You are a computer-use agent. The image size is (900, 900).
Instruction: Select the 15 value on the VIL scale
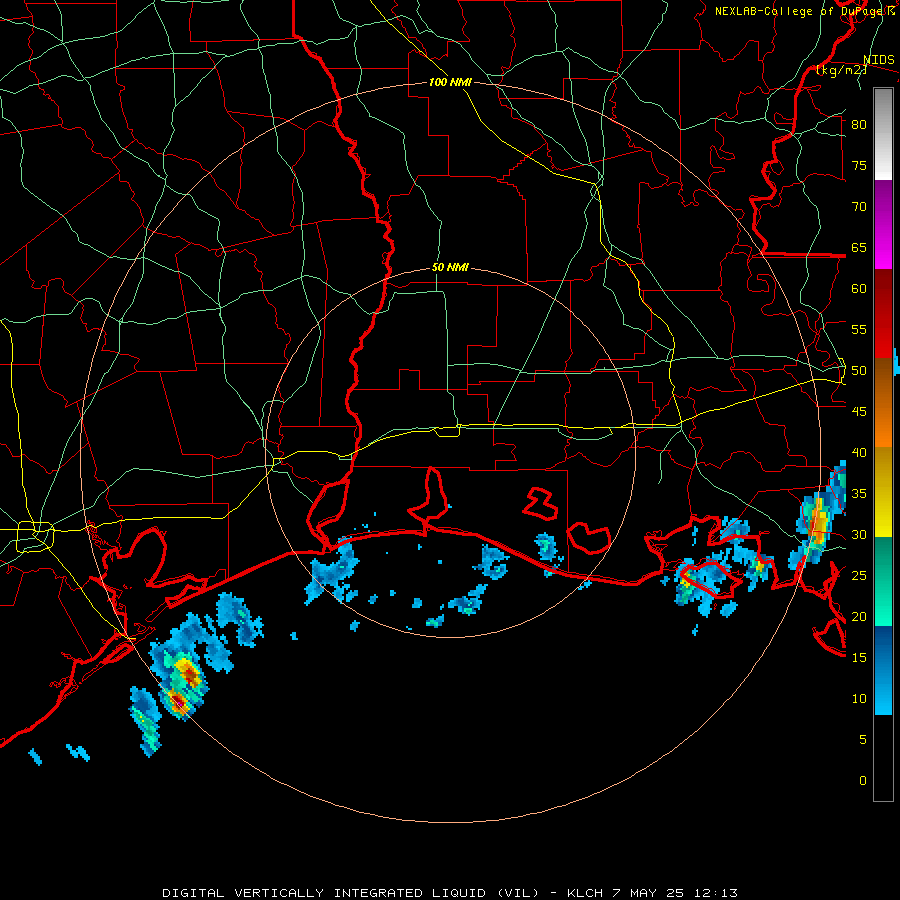[x=859, y=658]
